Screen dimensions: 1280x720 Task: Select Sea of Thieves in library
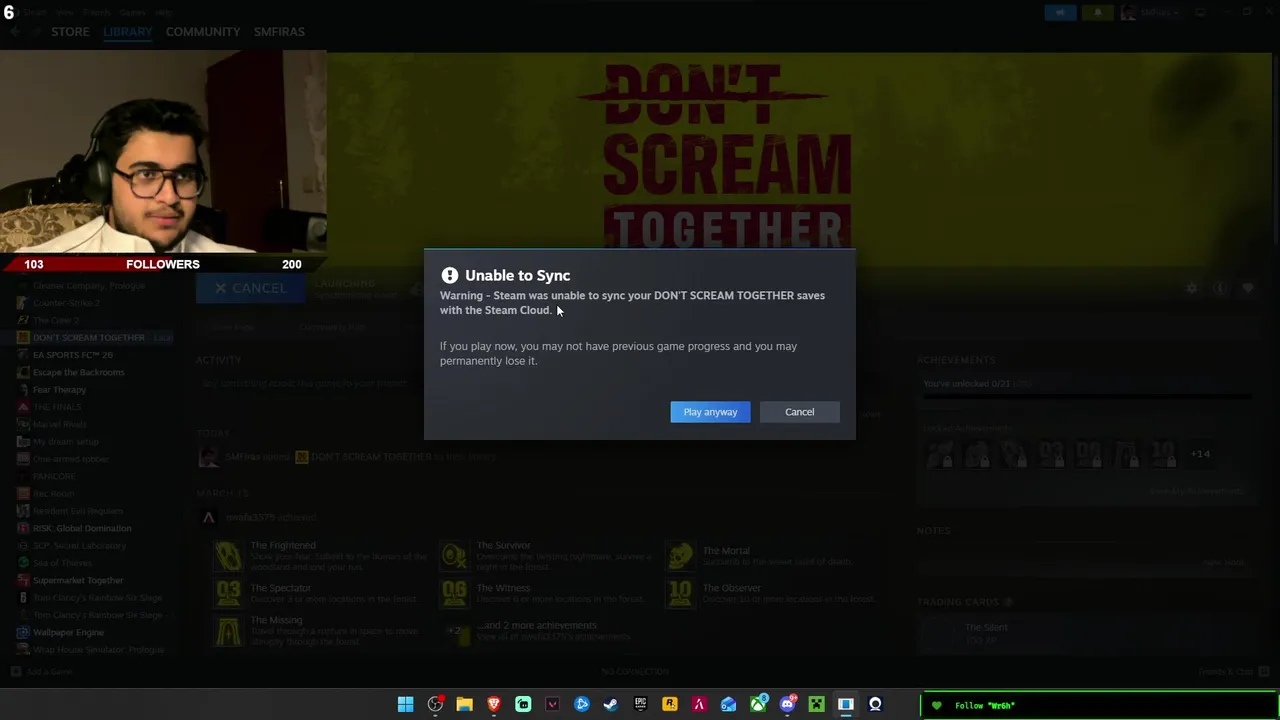pyautogui.click(x=62, y=563)
